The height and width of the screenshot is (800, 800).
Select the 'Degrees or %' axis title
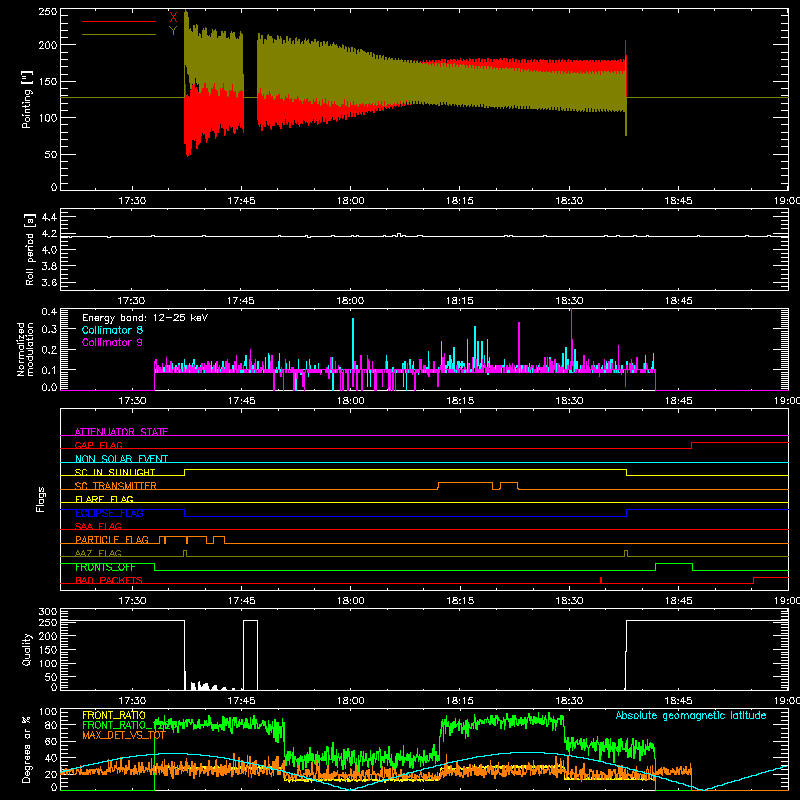coord(27,749)
